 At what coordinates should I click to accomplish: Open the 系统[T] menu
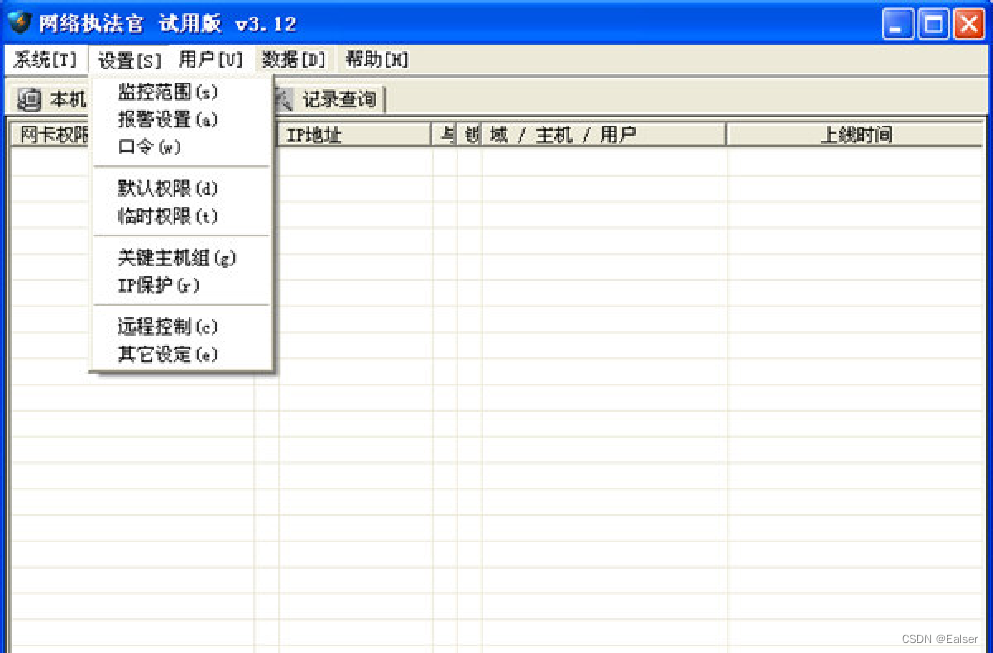pos(44,60)
